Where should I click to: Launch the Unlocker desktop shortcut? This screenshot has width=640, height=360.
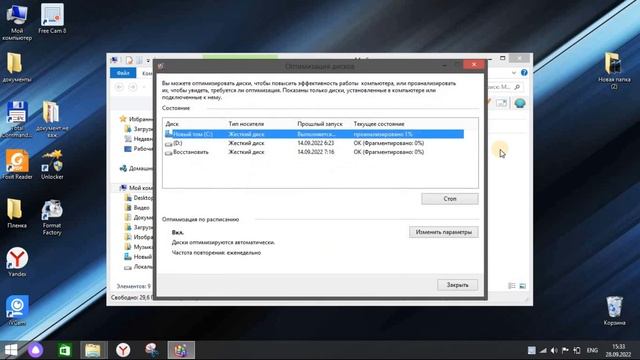click(52, 164)
